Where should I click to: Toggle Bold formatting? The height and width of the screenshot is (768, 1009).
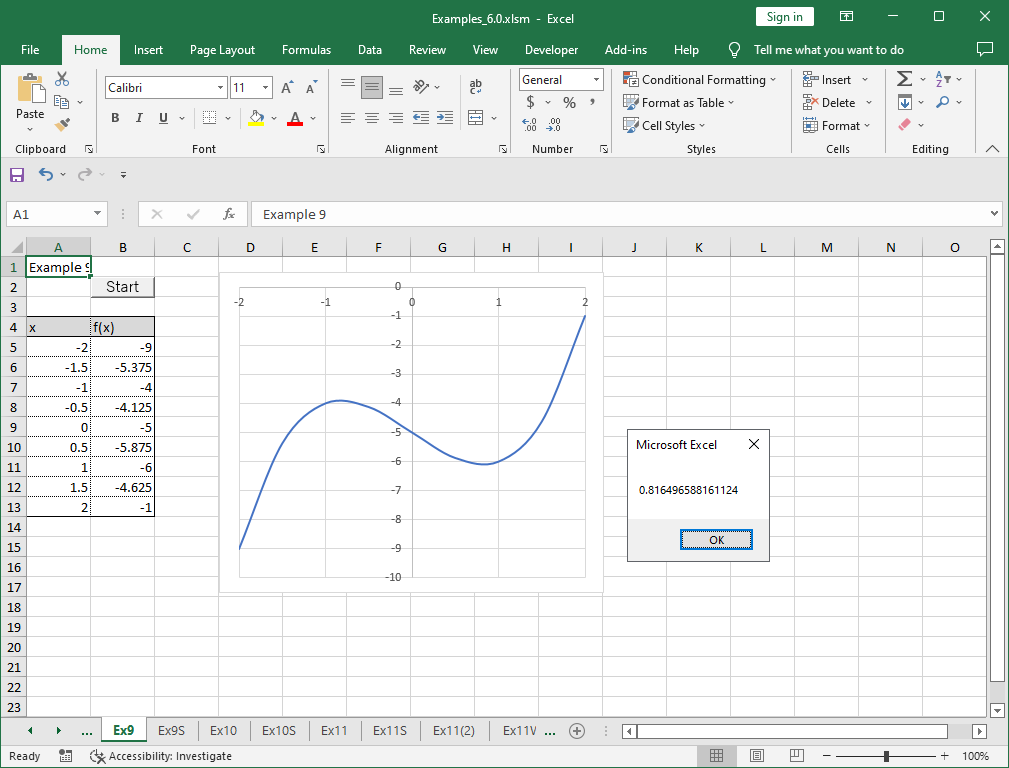[115, 118]
